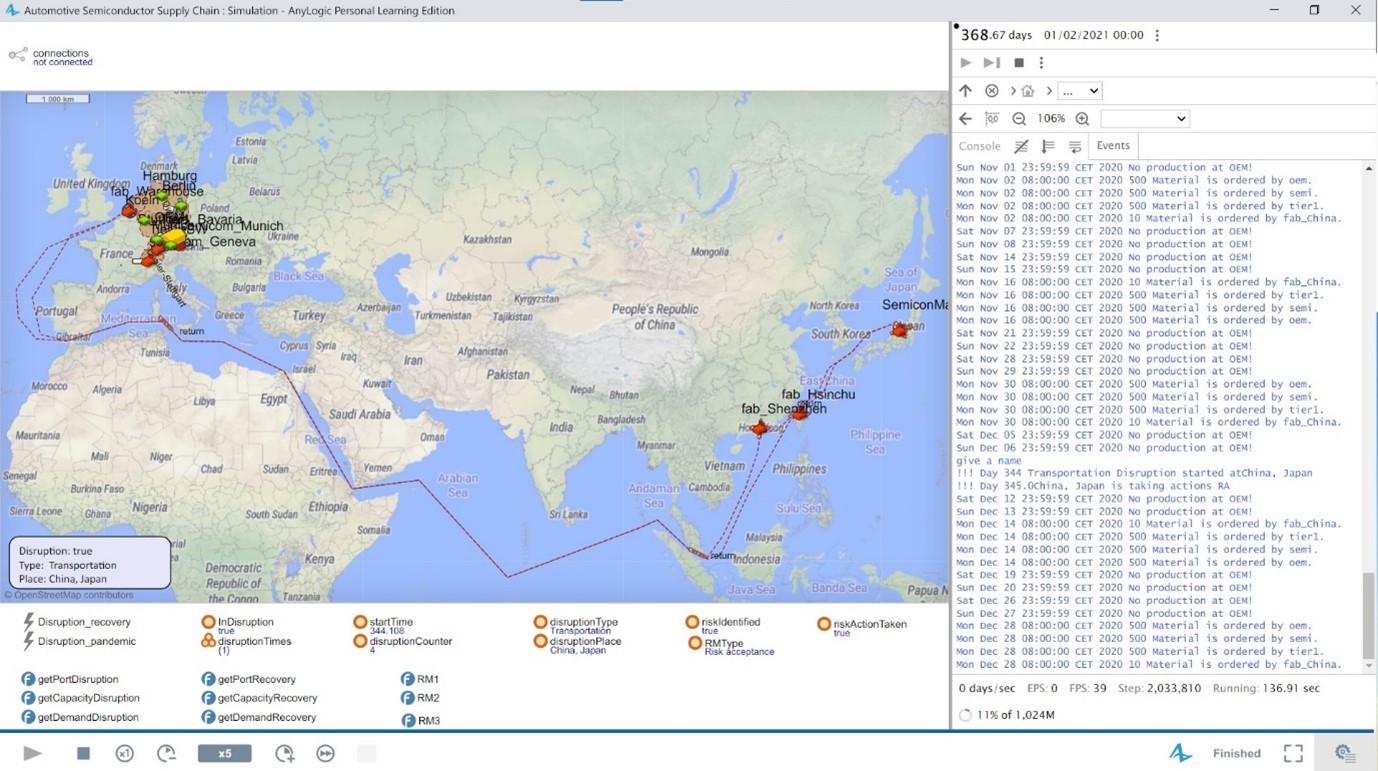Click the Finished status label
This screenshot has height=771, width=1378.
[x=1237, y=753]
